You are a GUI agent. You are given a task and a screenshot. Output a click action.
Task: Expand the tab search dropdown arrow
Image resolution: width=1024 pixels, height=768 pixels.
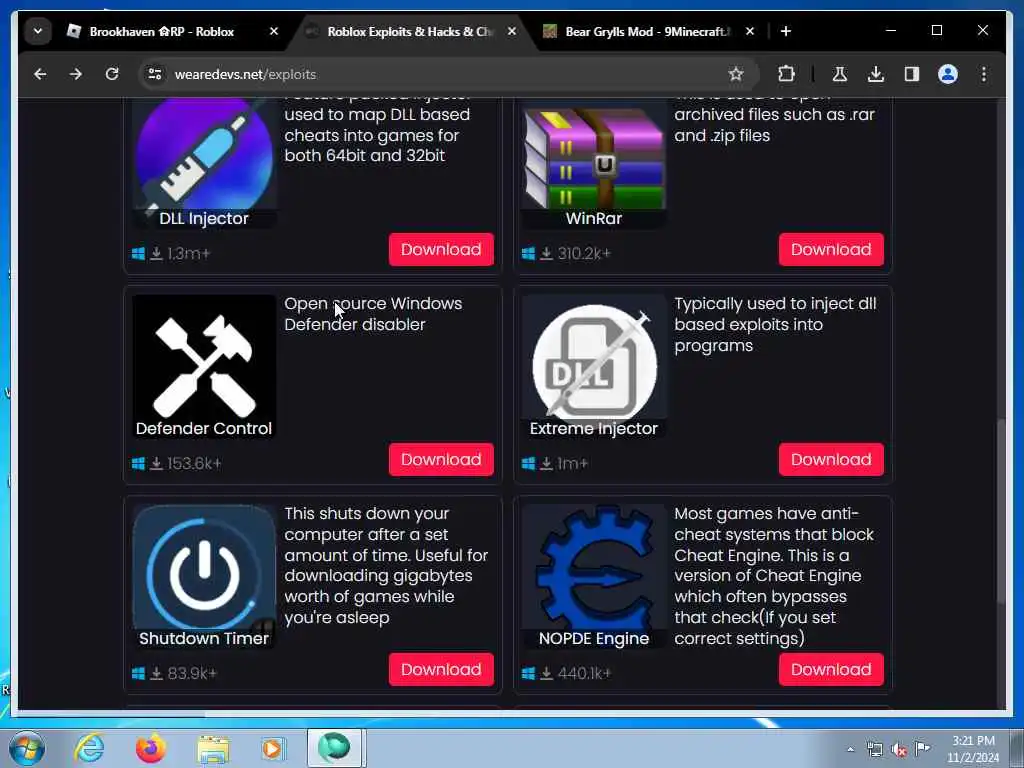(x=38, y=31)
